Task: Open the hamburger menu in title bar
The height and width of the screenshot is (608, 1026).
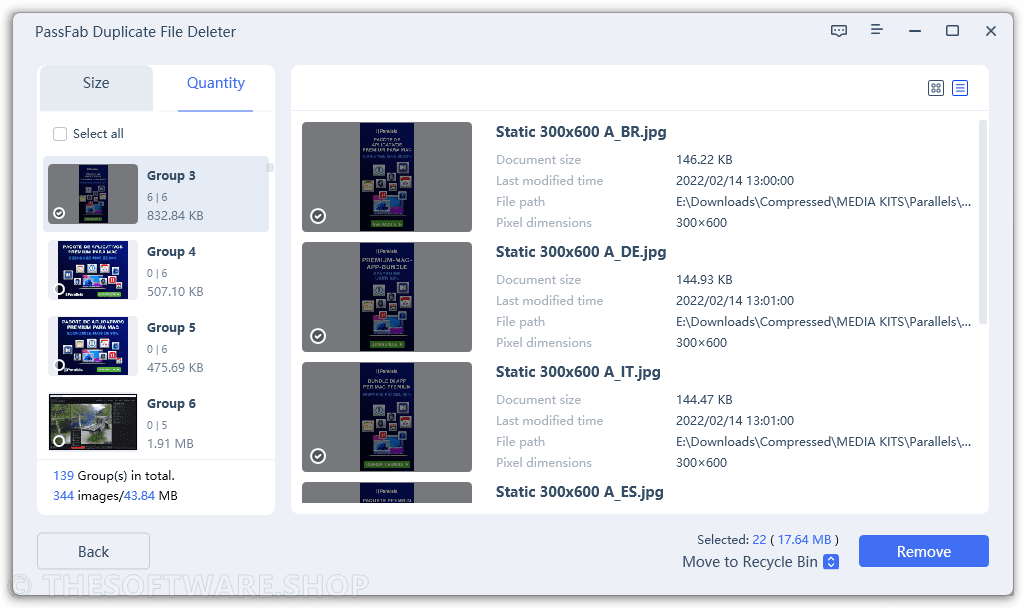Action: (x=877, y=29)
